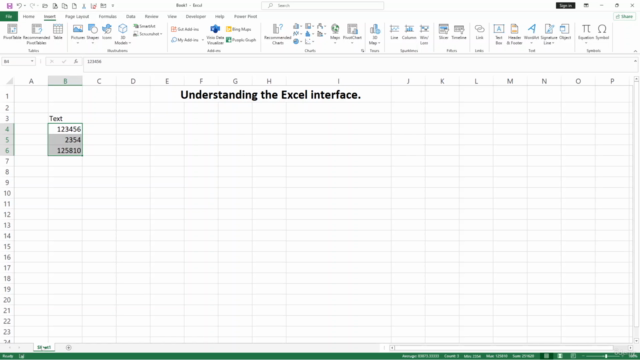Open the File tab
640x360 pixels.
(x=9, y=16)
